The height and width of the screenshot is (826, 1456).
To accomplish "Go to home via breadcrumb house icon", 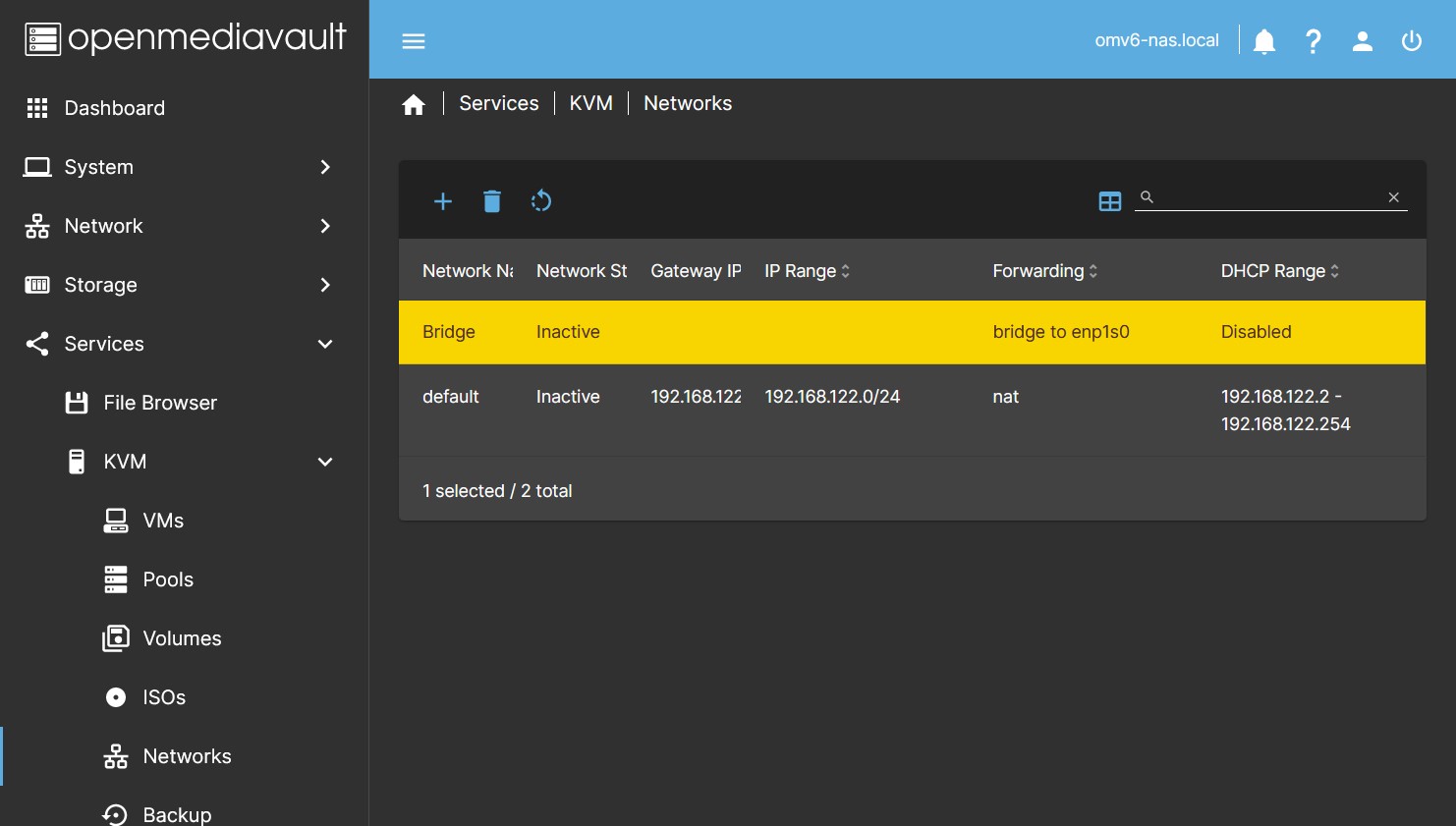I will (414, 104).
